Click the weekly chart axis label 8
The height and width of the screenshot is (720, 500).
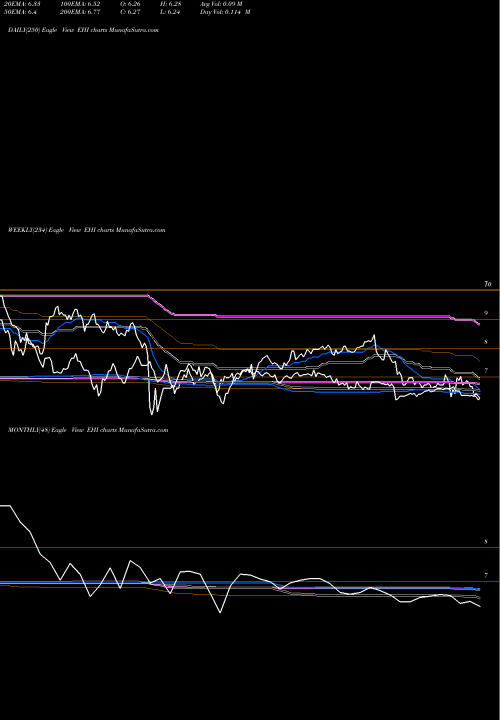point(486,342)
